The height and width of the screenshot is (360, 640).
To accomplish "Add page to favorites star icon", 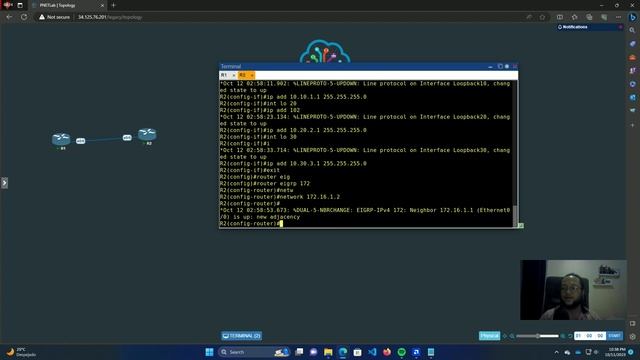I will [x=542, y=17].
